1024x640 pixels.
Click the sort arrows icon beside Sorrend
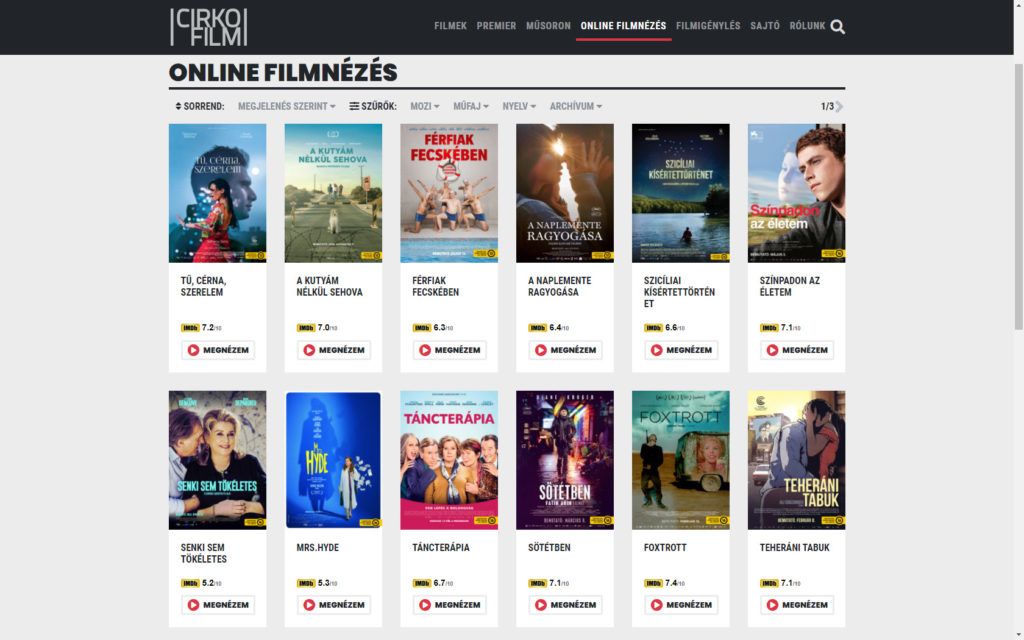pyautogui.click(x=178, y=106)
